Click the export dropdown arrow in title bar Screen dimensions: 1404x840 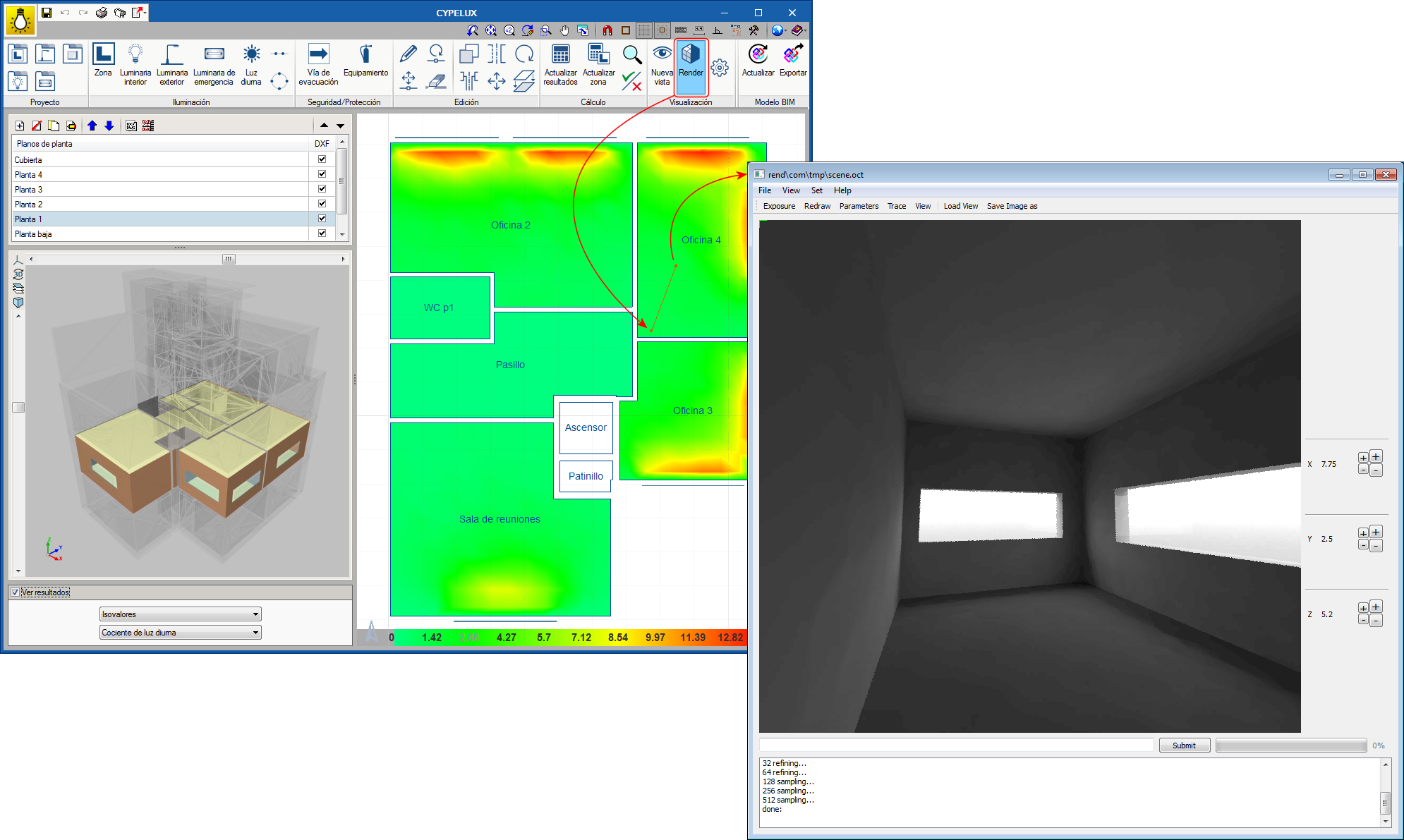pos(145,13)
